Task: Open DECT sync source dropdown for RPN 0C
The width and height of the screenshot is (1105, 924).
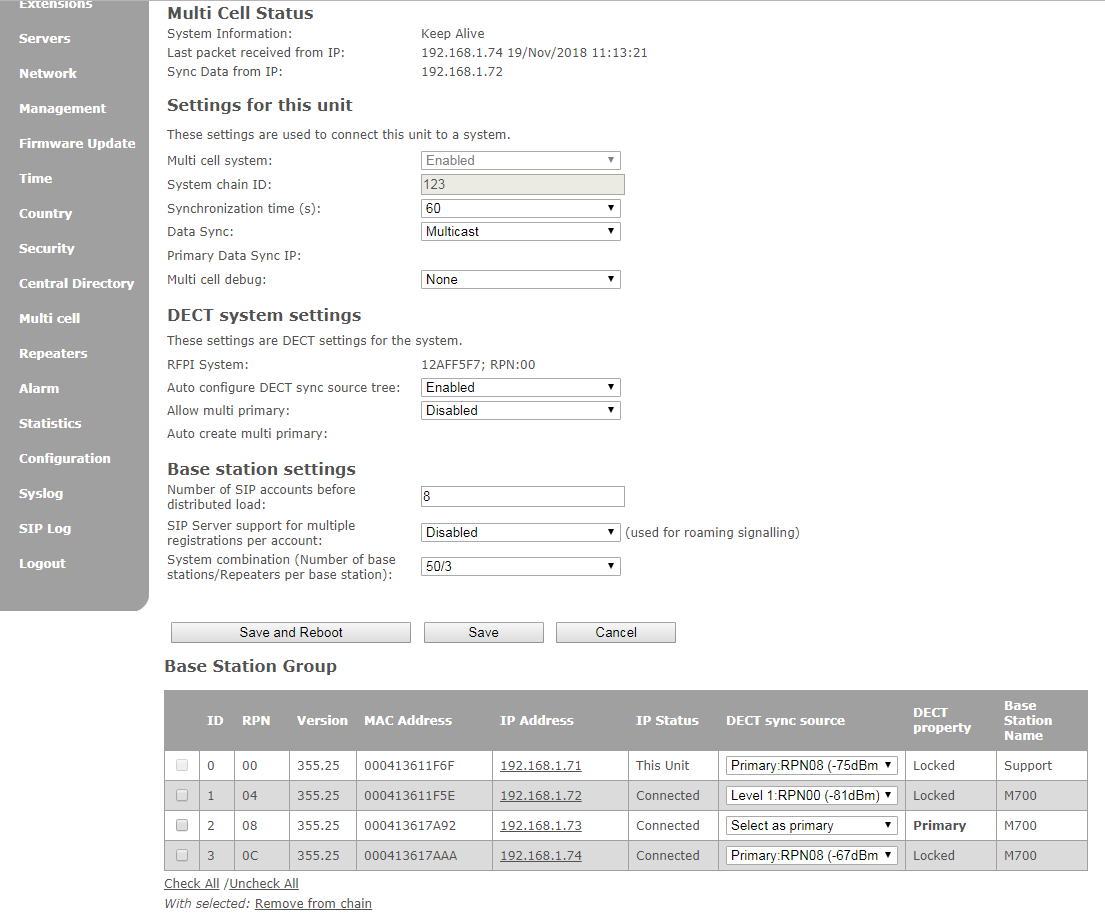Action: click(x=812, y=855)
